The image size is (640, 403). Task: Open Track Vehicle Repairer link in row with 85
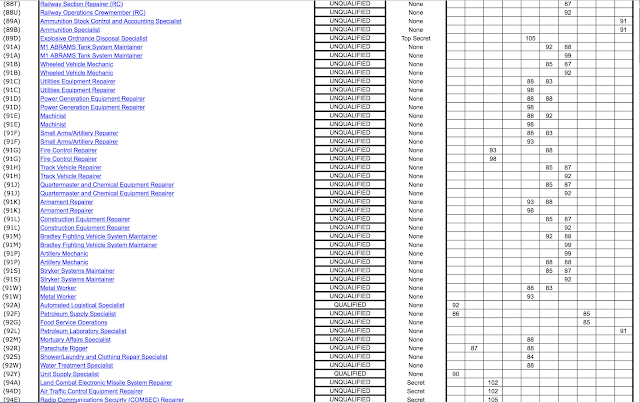pos(71,167)
